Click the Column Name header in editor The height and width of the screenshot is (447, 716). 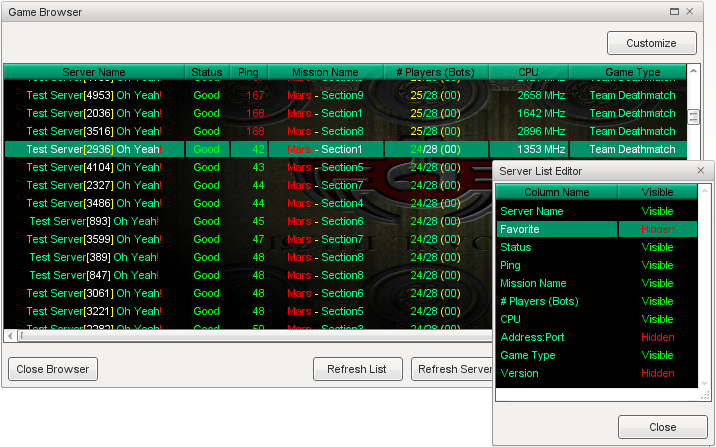click(557, 192)
